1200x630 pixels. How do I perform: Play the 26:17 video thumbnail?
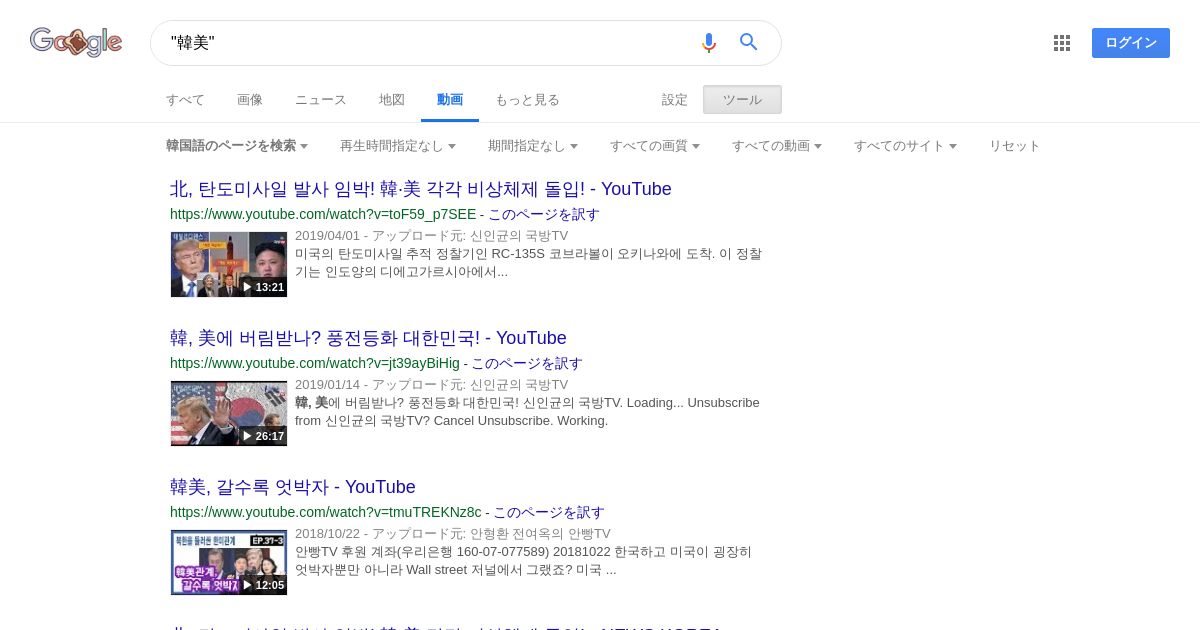pos(229,413)
